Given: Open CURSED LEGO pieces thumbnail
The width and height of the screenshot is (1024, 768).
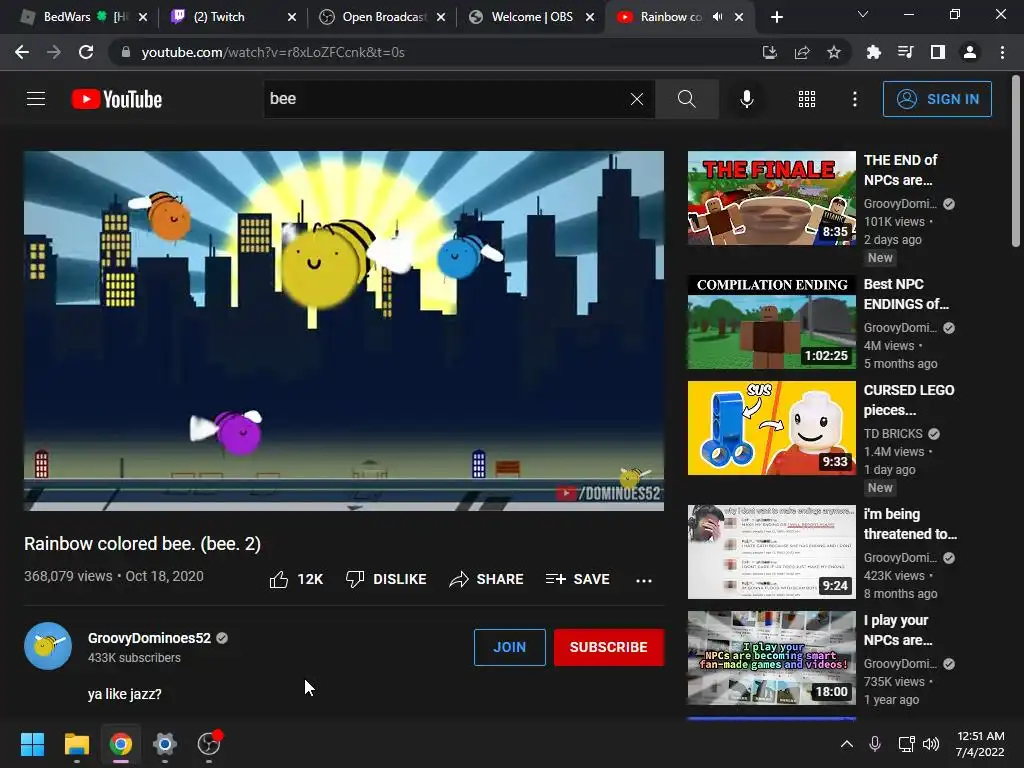Looking at the screenshot, I should (x=771, y=428).
